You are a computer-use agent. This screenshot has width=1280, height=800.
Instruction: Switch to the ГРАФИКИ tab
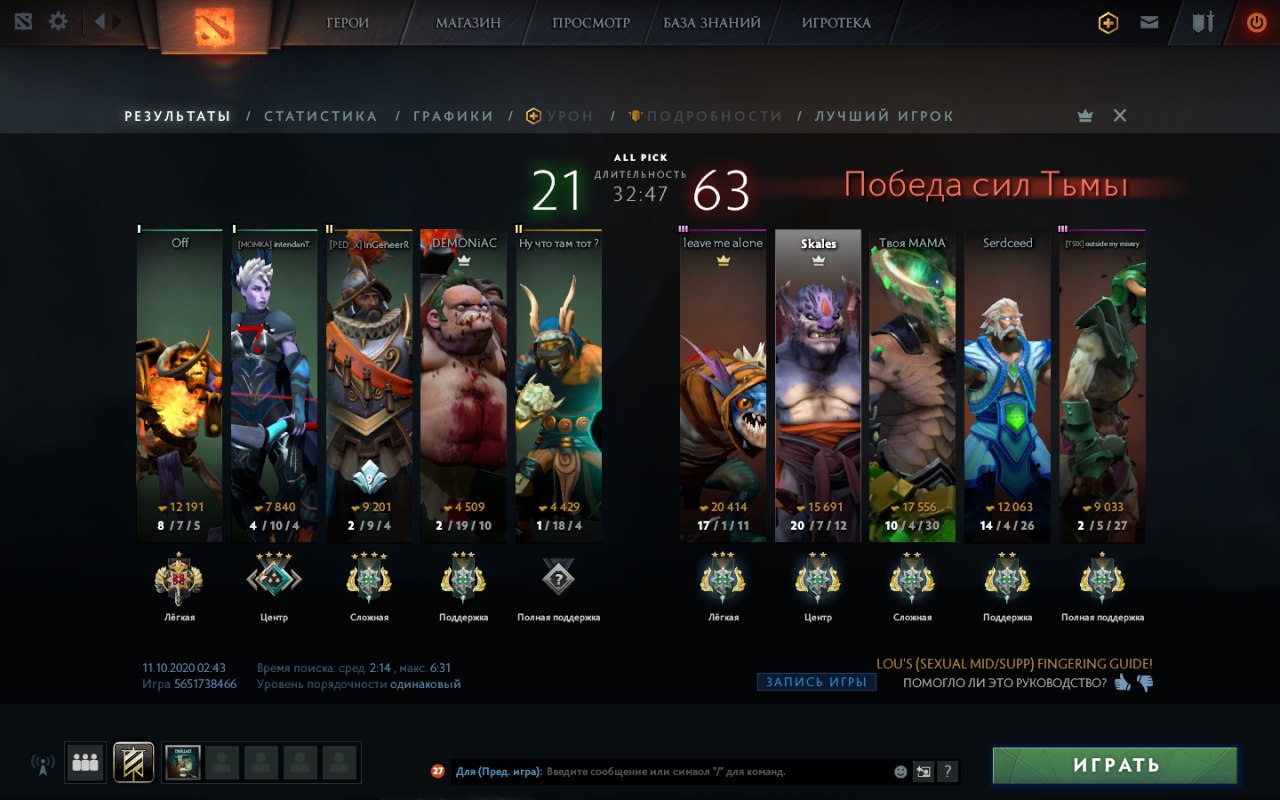coord(453,116)
